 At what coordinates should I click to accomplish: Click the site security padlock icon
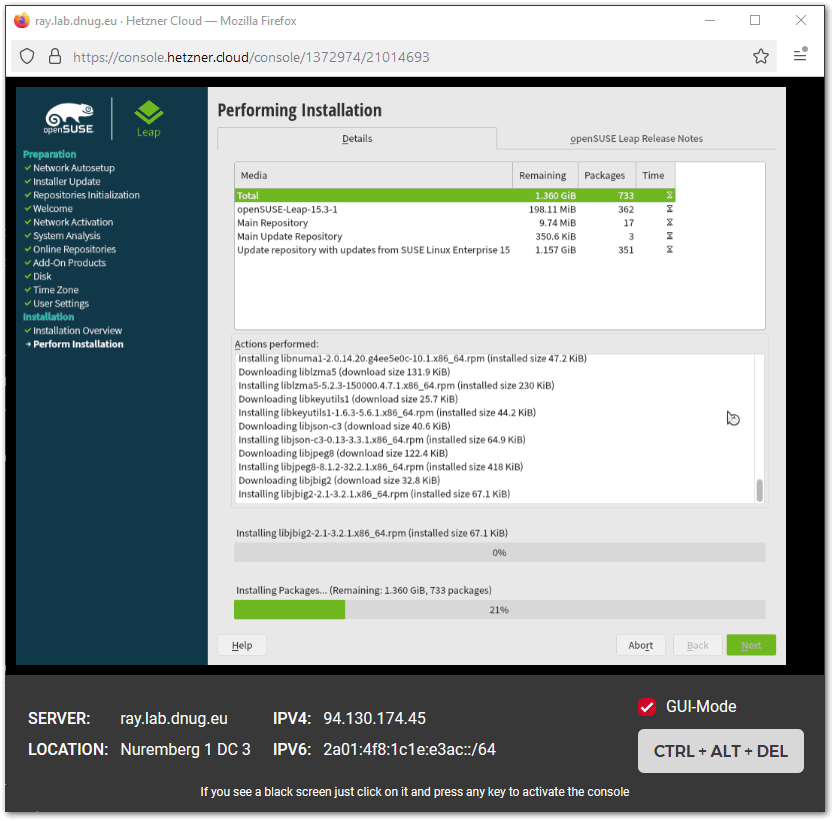pos(55,56)
